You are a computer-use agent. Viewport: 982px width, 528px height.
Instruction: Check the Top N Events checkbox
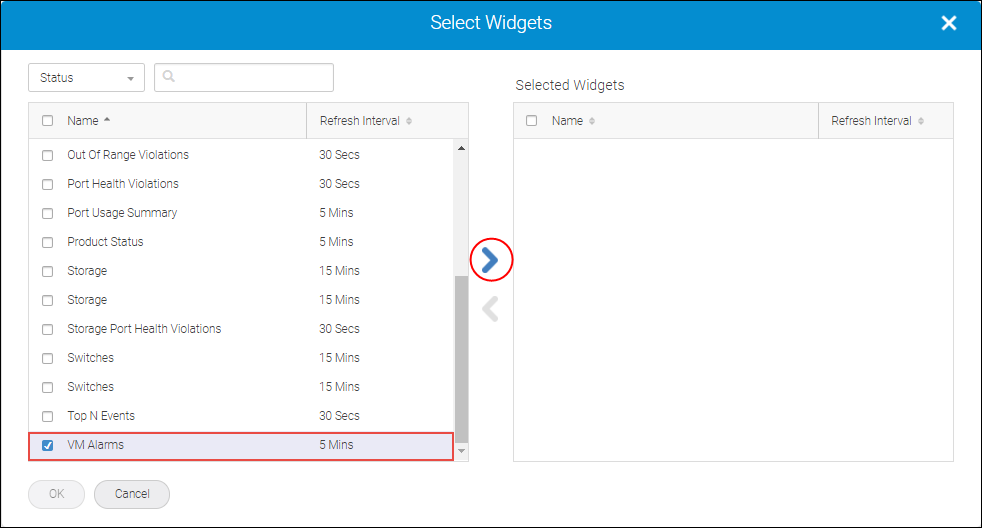[47, 416]
